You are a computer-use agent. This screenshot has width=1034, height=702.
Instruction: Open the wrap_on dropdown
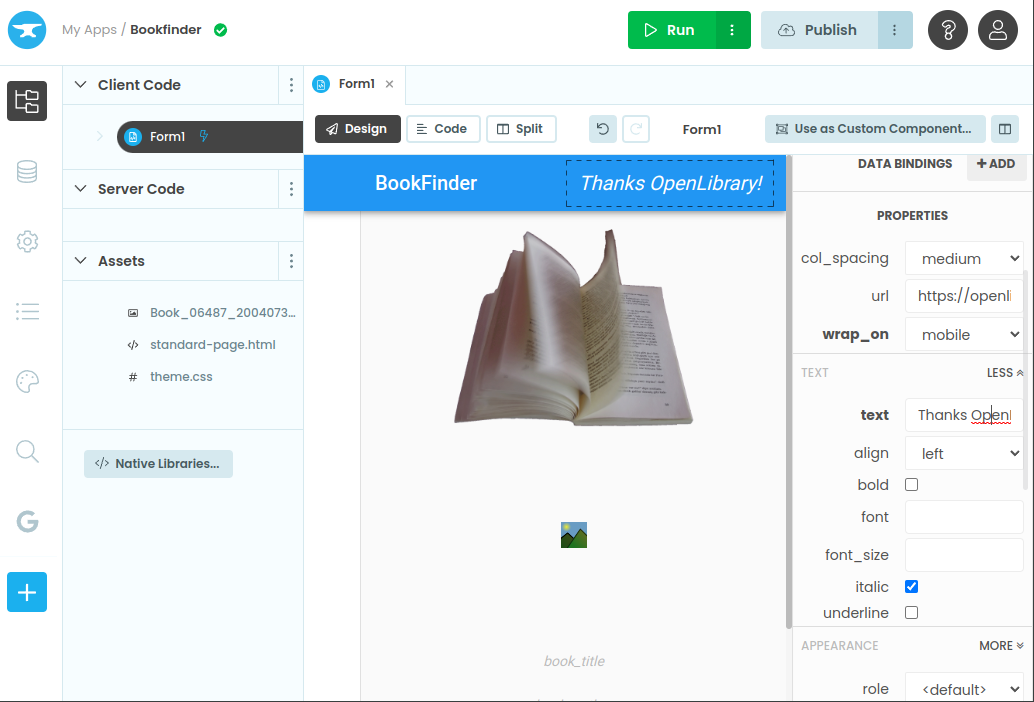(963, 334)
